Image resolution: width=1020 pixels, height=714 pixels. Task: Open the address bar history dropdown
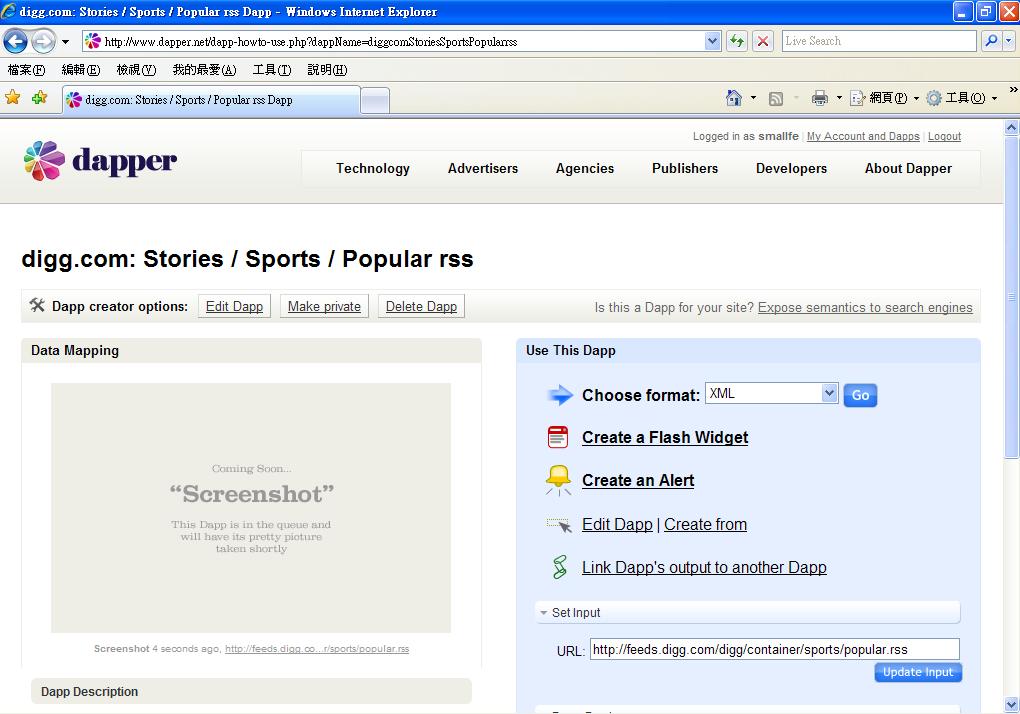712,41
